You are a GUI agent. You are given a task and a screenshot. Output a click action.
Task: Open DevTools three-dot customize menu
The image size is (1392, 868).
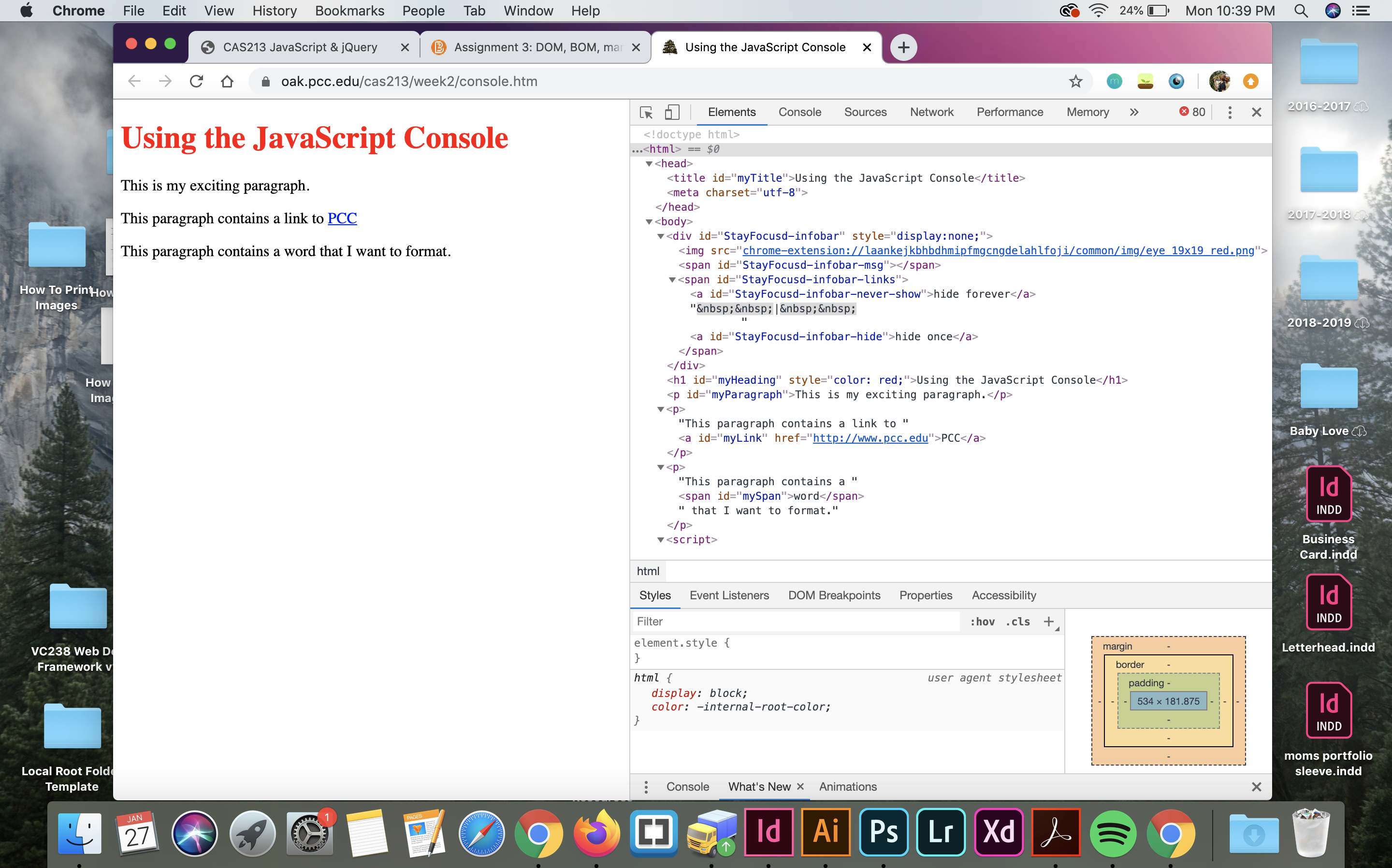point(1229,113)
